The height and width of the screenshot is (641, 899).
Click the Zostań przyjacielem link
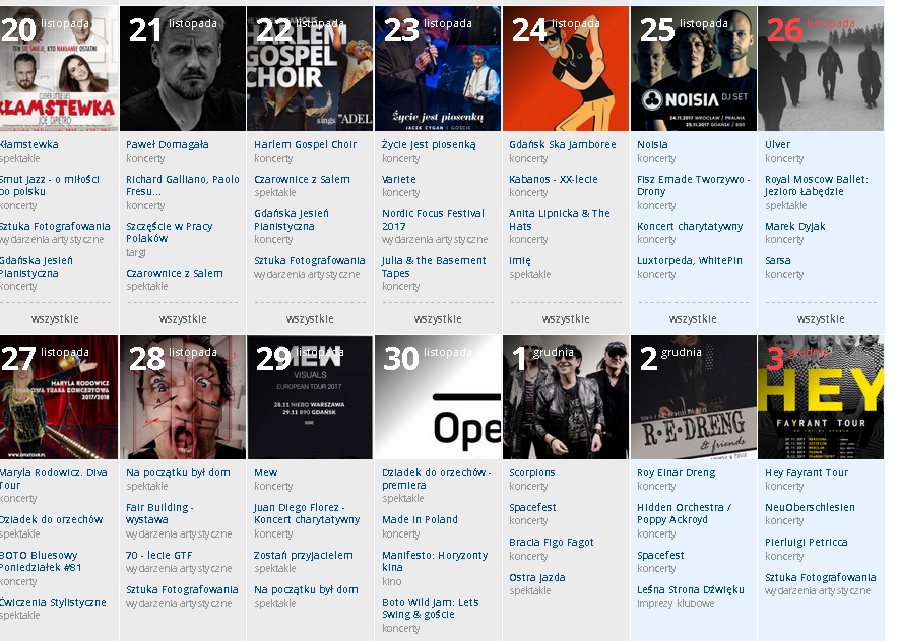[303, 556]
